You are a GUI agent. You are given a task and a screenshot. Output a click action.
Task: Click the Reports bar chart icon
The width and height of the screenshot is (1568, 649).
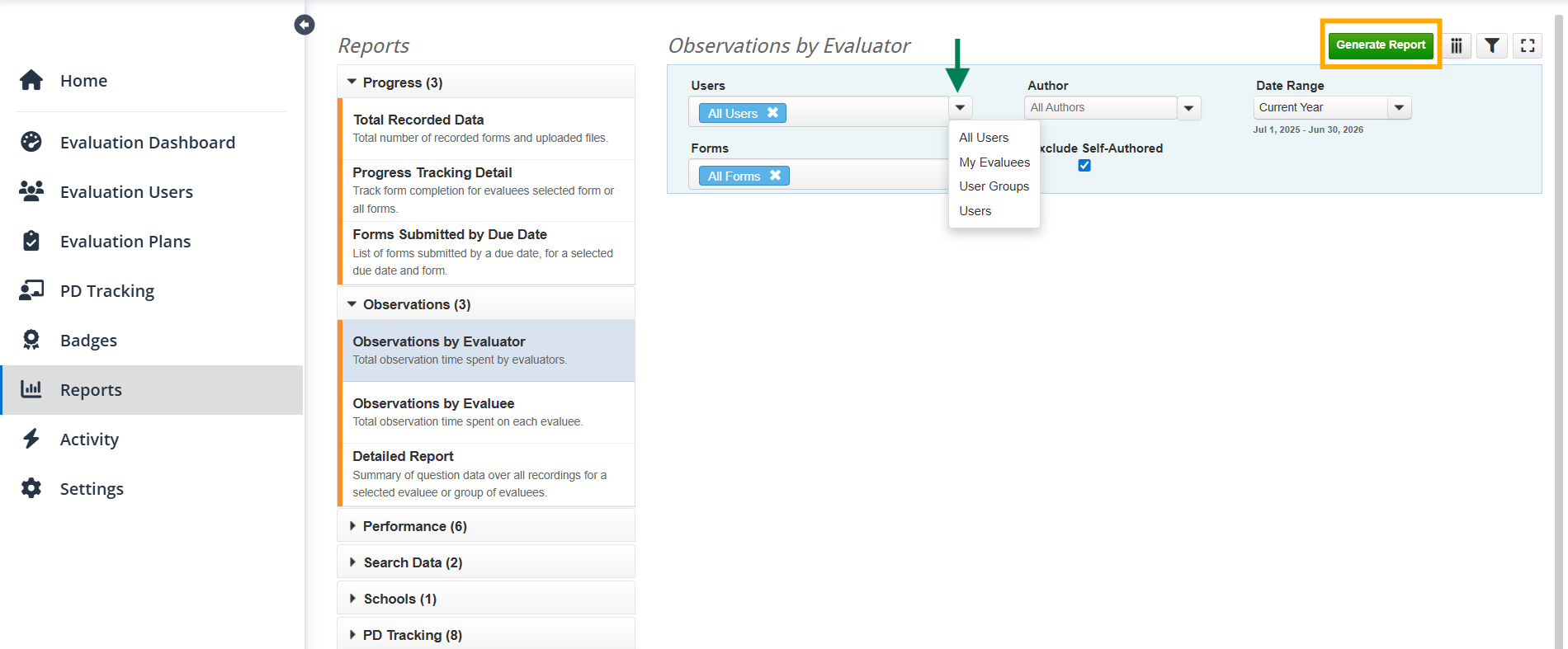coord(31,389)
